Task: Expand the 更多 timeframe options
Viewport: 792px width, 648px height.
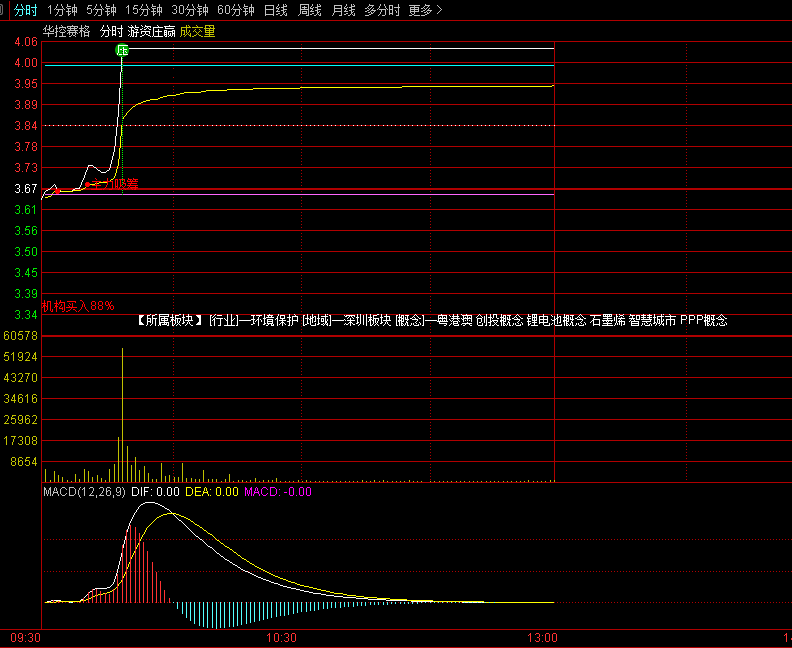Action: tap(425, 10)
